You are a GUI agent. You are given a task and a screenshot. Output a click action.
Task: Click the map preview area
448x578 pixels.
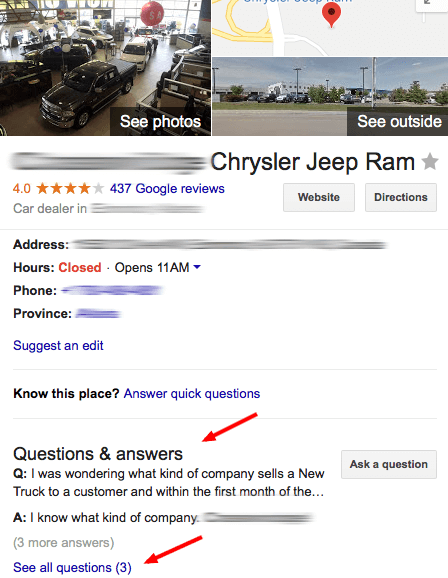[x=330, y=28]
